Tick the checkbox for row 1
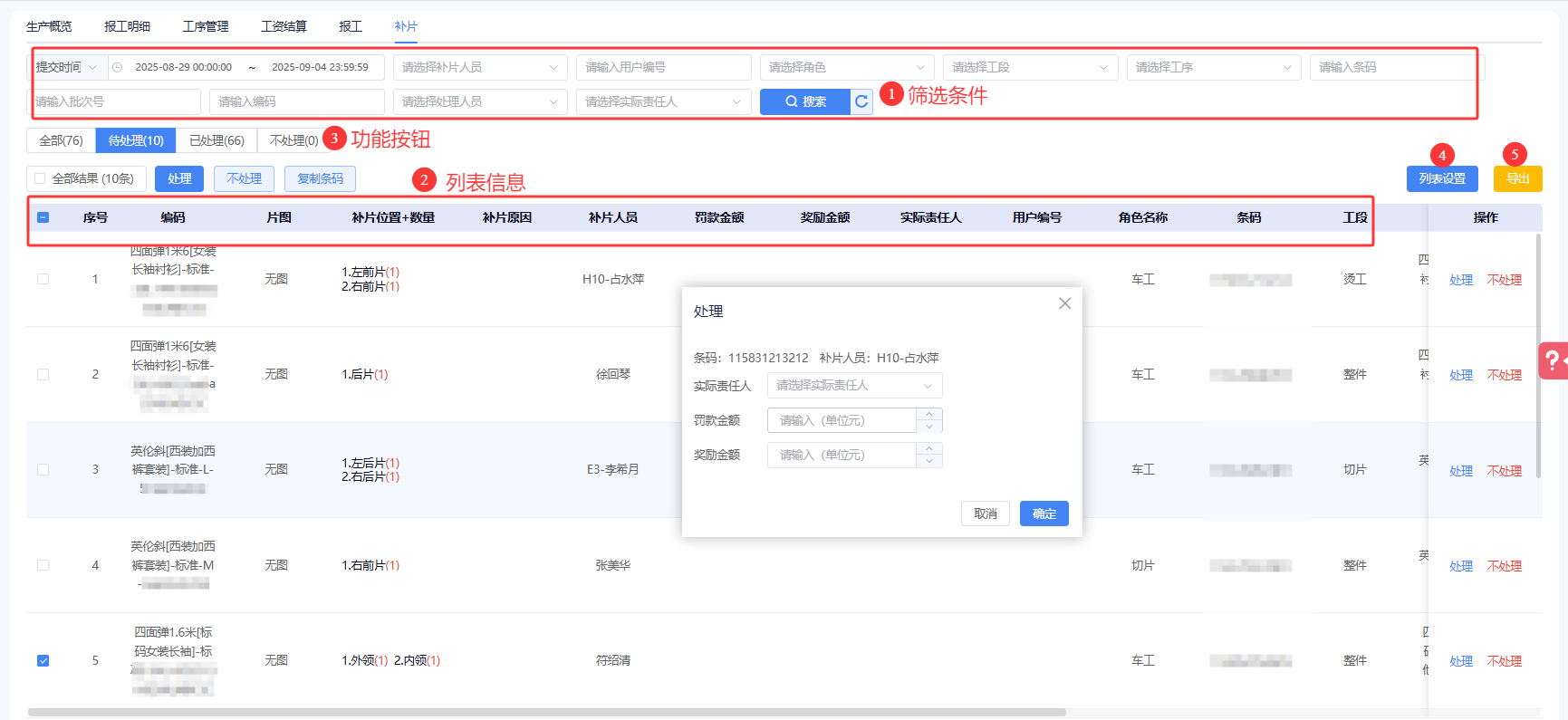Image resolution: width=1568 pixels, height=720 pixels. 43,279
